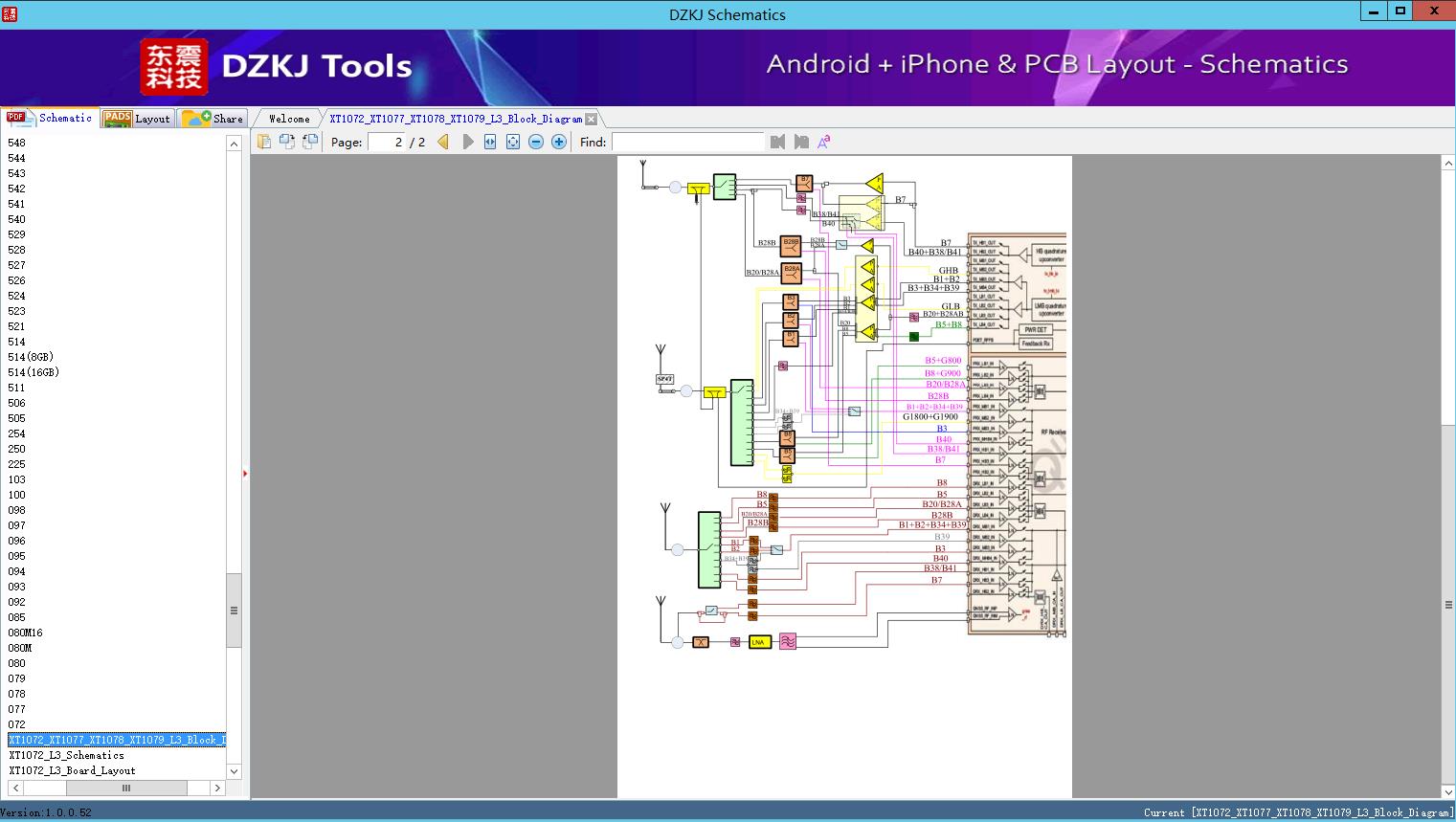Click the first copy-page toolbar icon

click(x=264, y=142)
